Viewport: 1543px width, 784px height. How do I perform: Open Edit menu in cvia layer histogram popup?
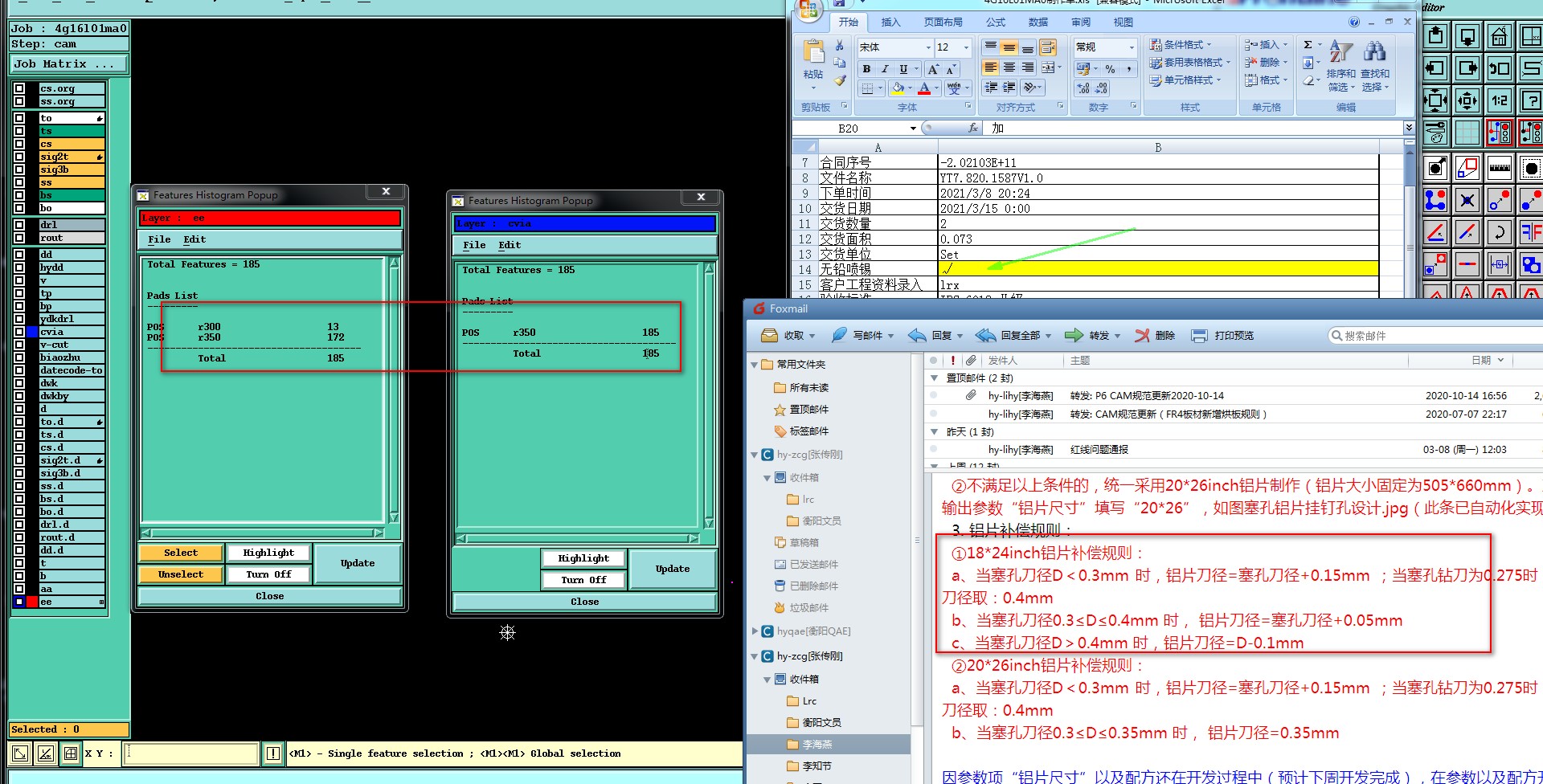click(510, 245)
